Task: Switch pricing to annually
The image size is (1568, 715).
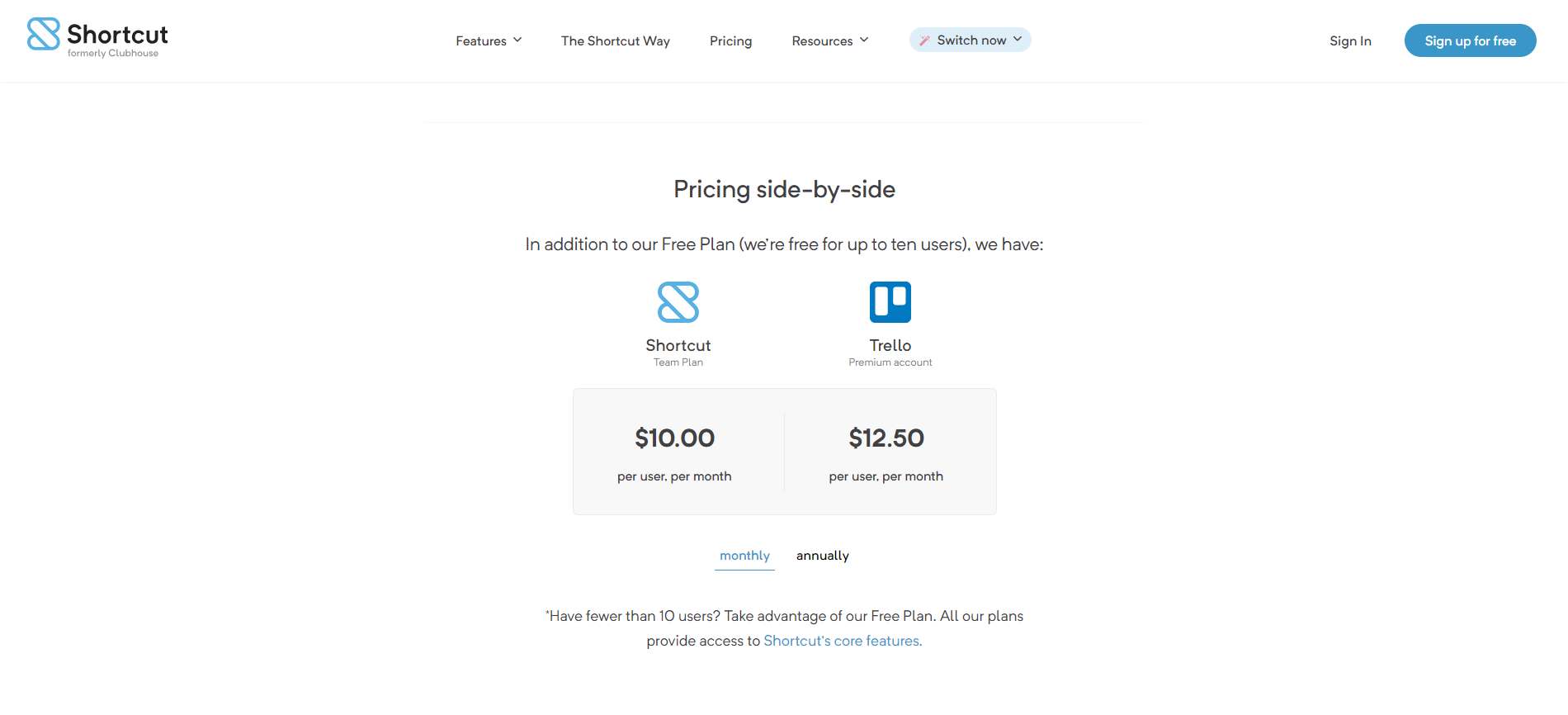Action: (x=822, y=556)
